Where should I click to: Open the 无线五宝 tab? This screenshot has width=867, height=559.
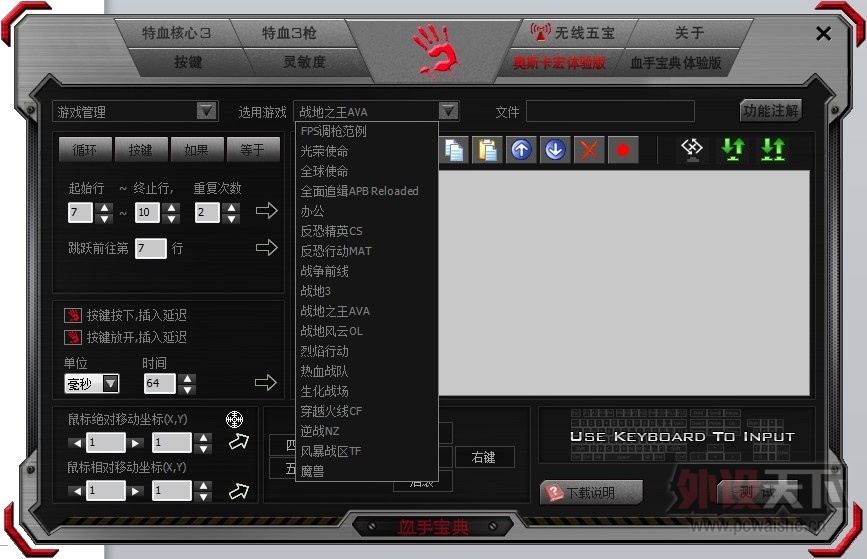click(x=575, y=33)
